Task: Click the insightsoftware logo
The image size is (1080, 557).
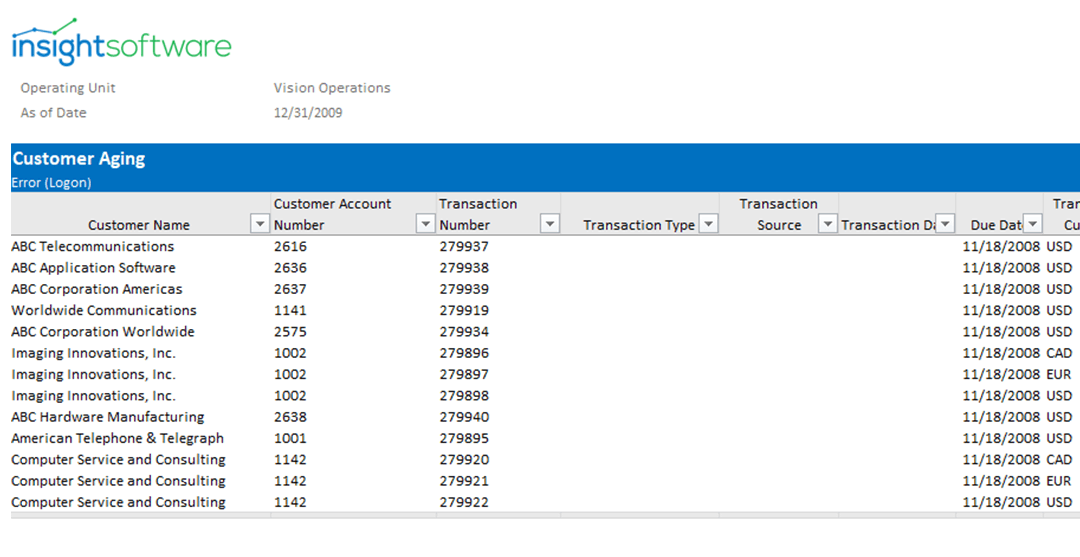Action: [121, 43]
